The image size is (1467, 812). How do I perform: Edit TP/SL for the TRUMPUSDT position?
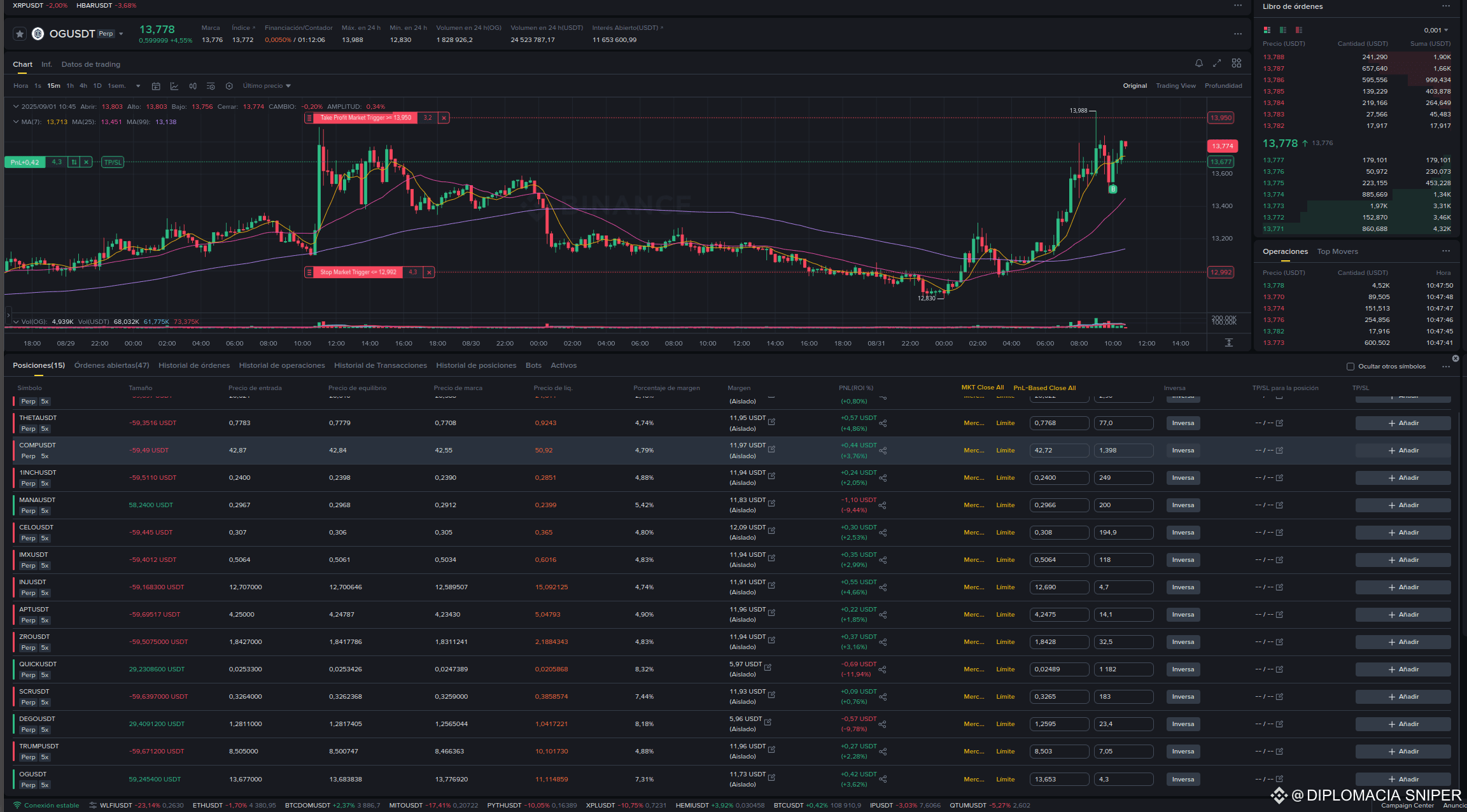pyautogui.click(x=1279, y=752)
